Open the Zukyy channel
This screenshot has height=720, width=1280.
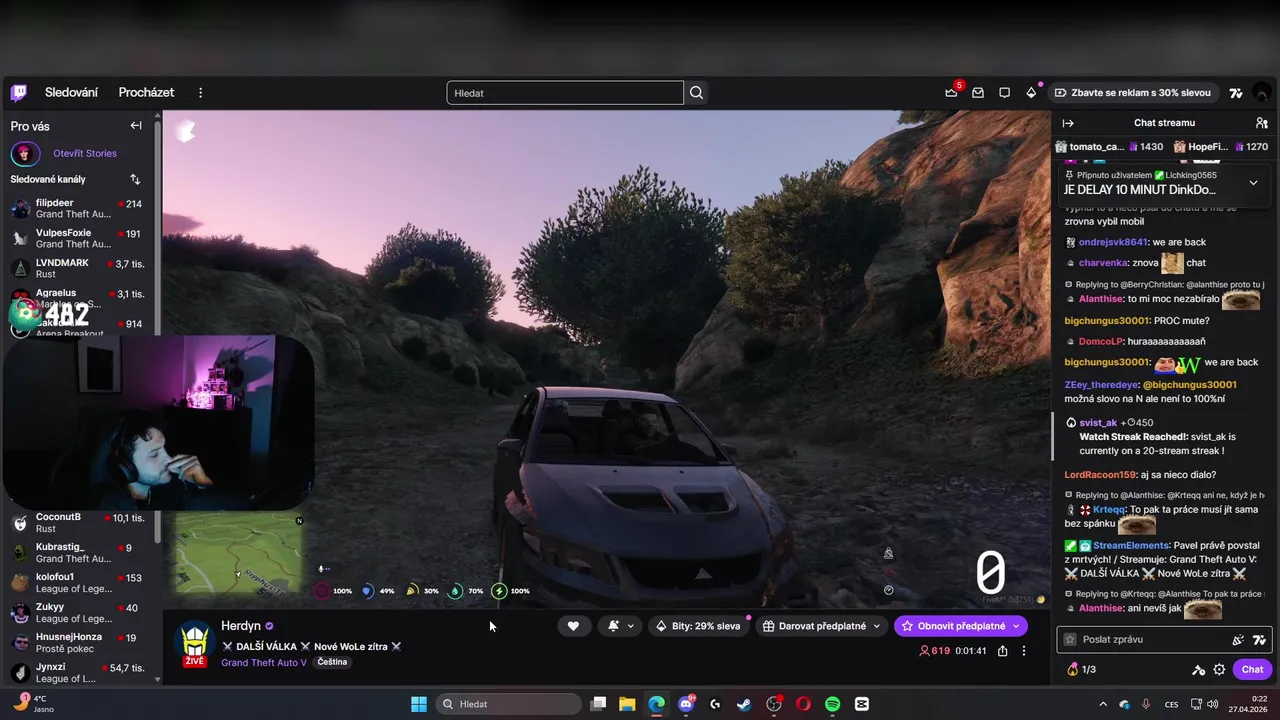(80, 612)
